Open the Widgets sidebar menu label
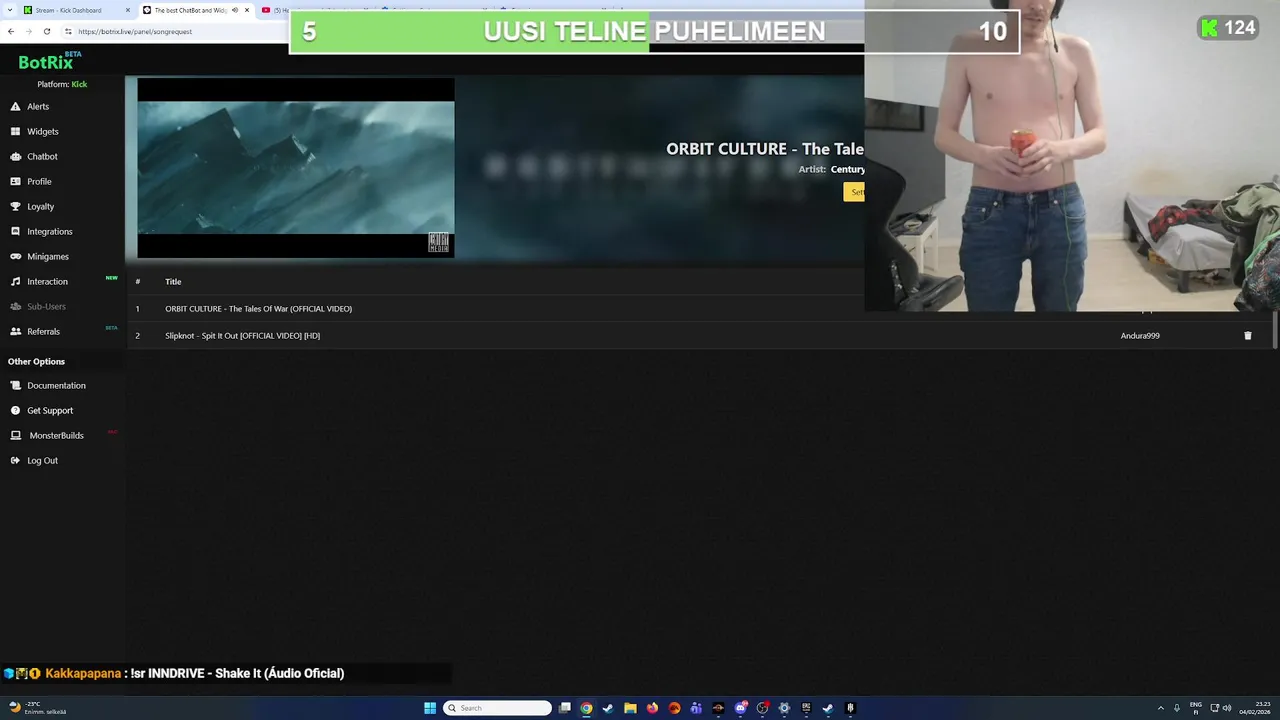Viewport: 1280px width, 720px height. tap(43, 131)
